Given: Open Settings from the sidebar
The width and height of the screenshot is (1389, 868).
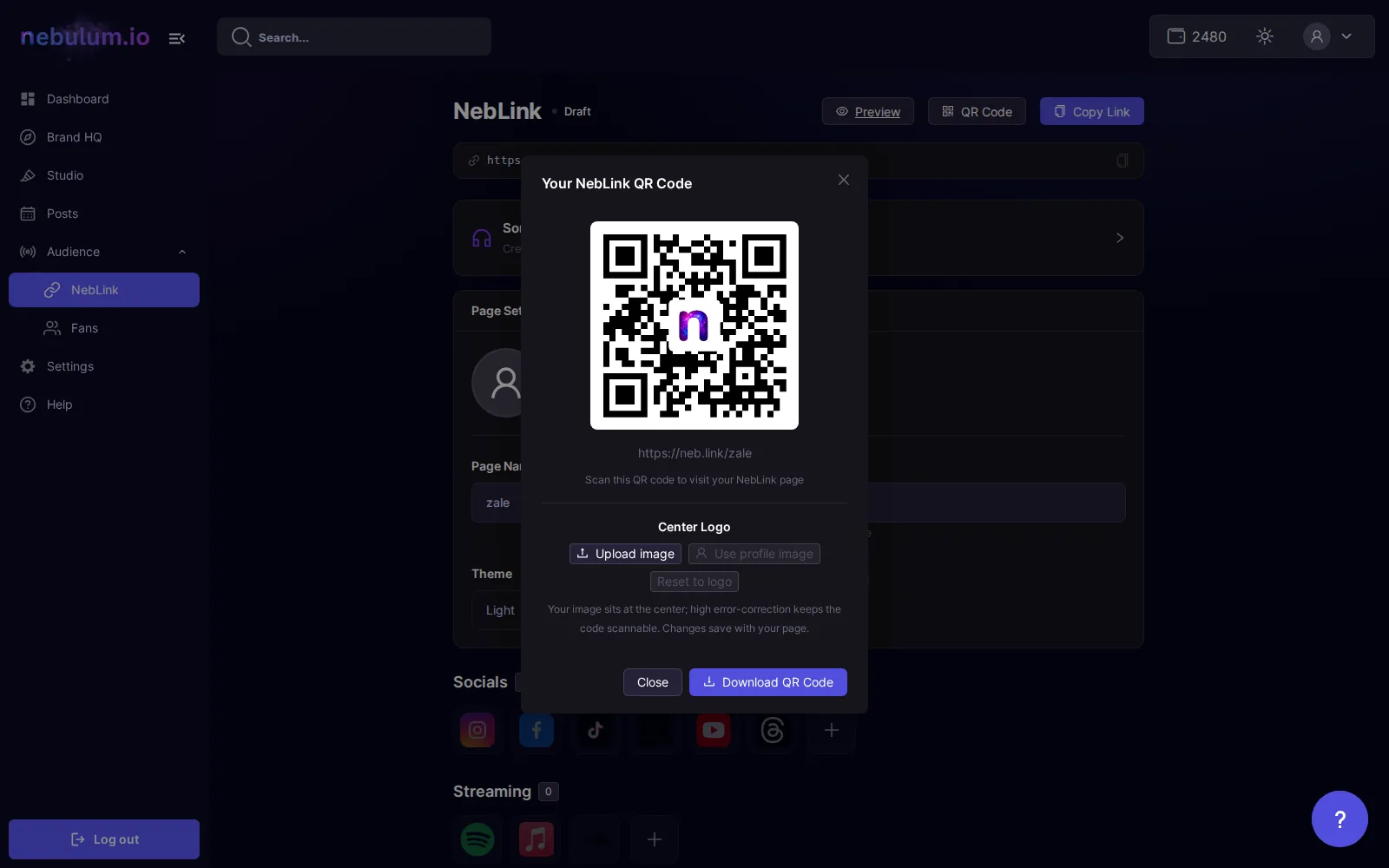Looking at the screenshot, I should click(x=104, y=366).
